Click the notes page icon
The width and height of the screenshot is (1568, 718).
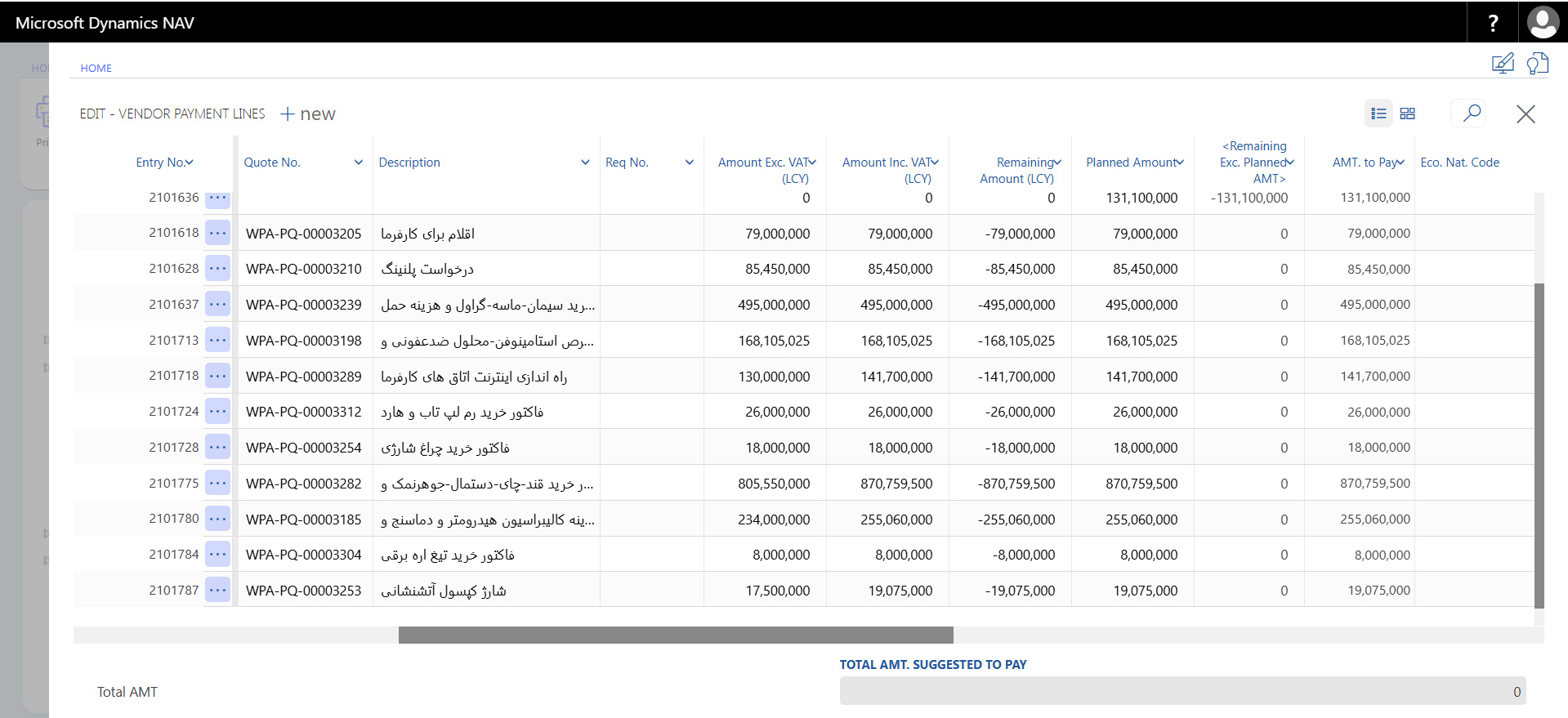[x=1538, y=64]
